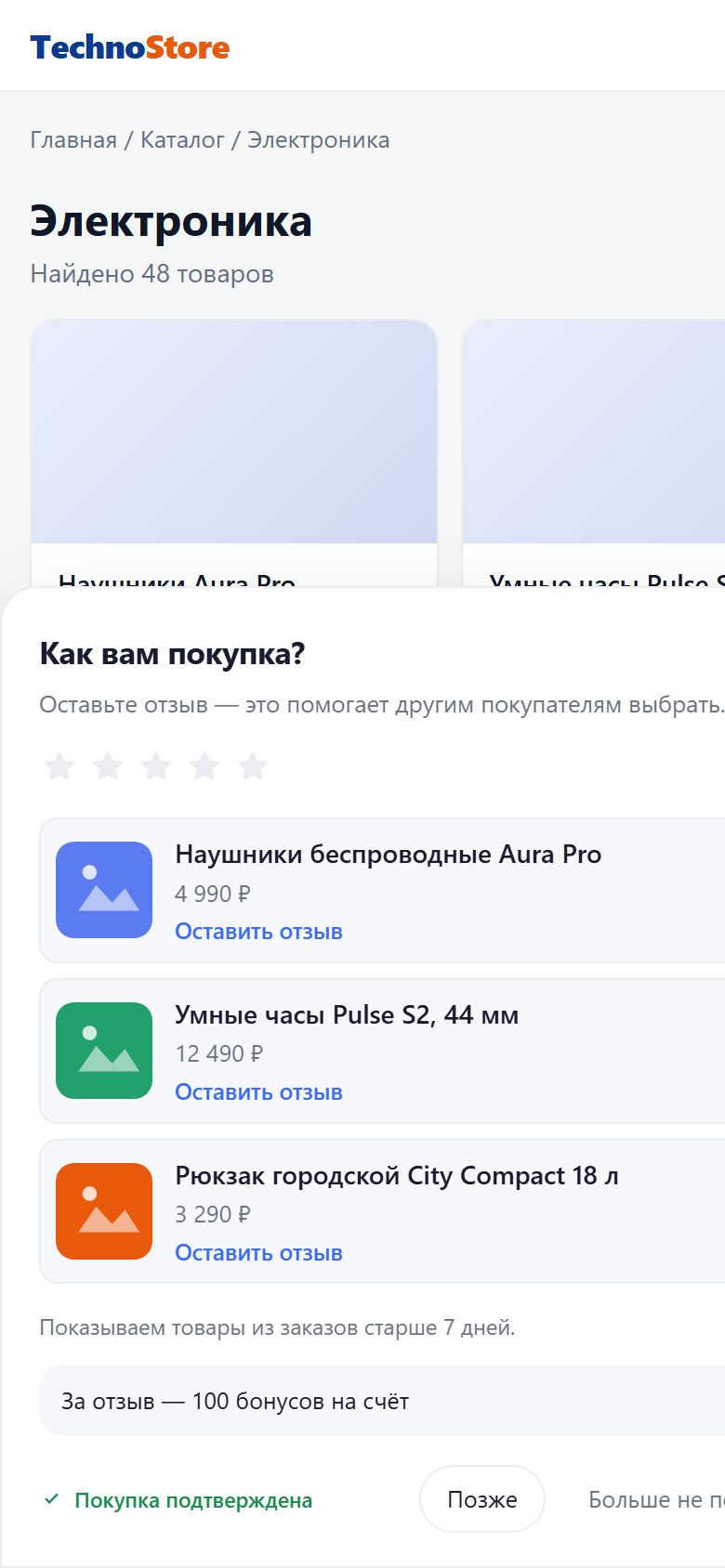This screenshot has height=1568, width=725.
Task: Click the Найдено 48 товаров text
Action: click(152, 274)
